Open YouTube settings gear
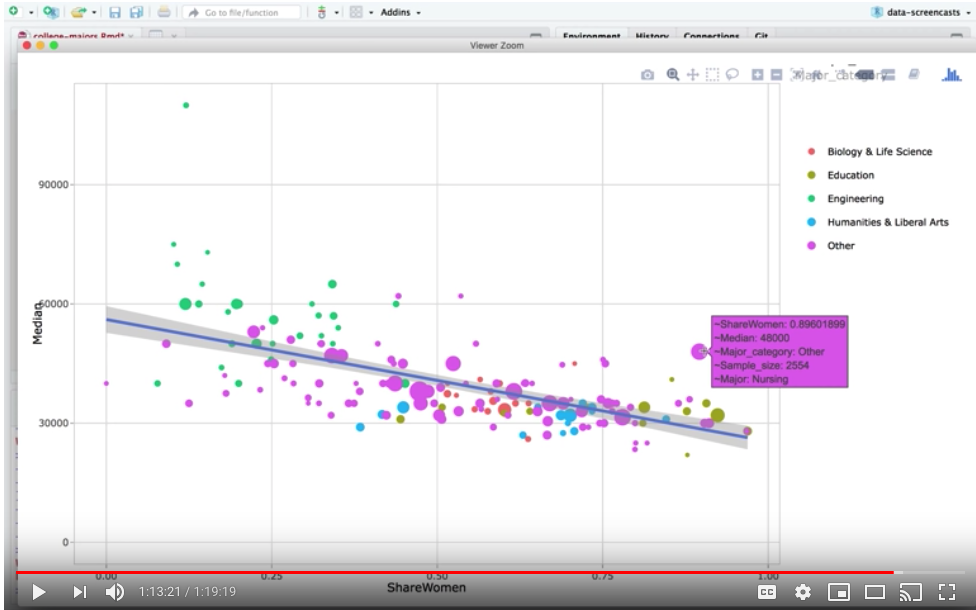The image size is (976, 610). [802, 592]
